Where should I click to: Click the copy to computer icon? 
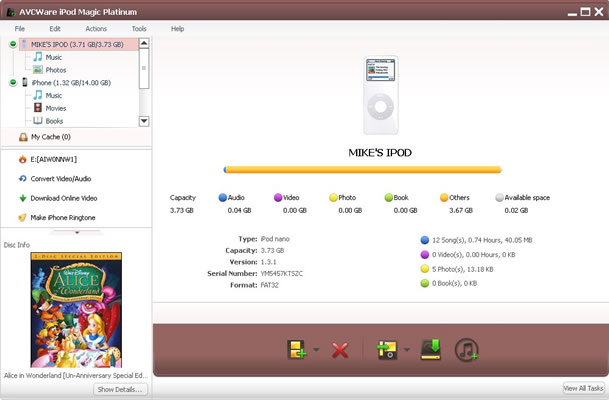[x=431, y=349]
